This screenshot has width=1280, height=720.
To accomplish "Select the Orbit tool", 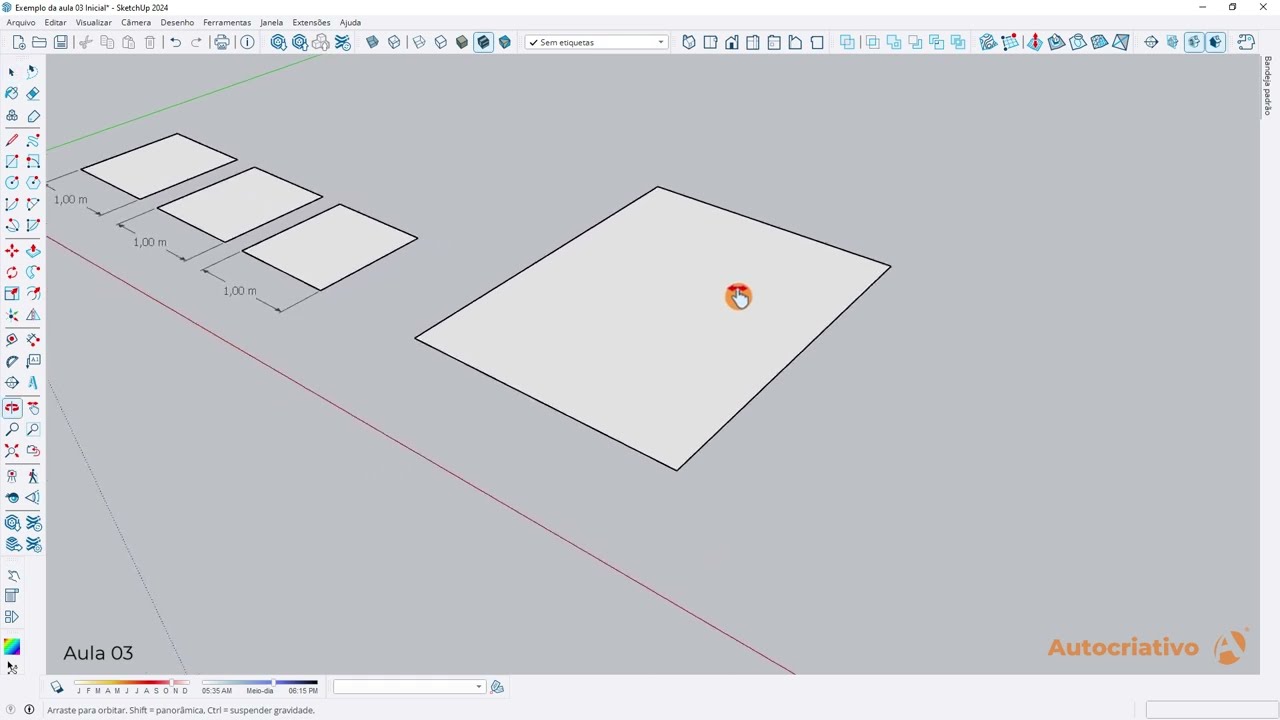I will point(12,407).
